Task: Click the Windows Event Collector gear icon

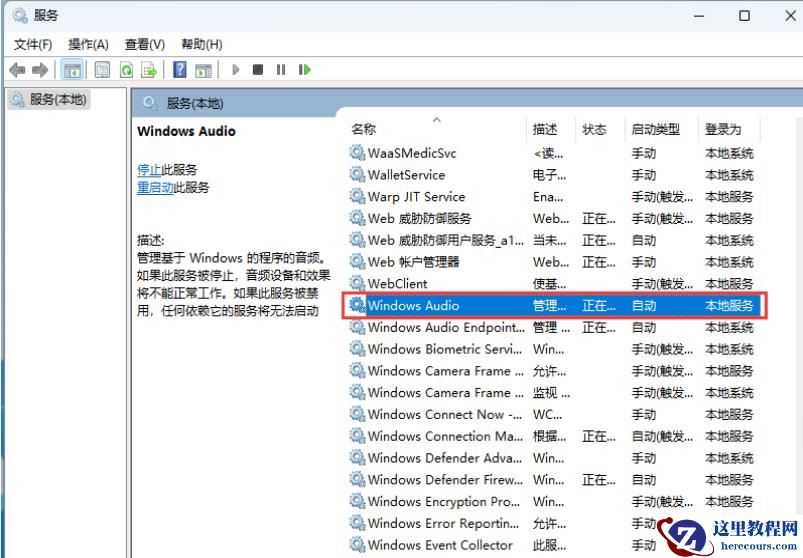Action: click(x=357, y=544)
